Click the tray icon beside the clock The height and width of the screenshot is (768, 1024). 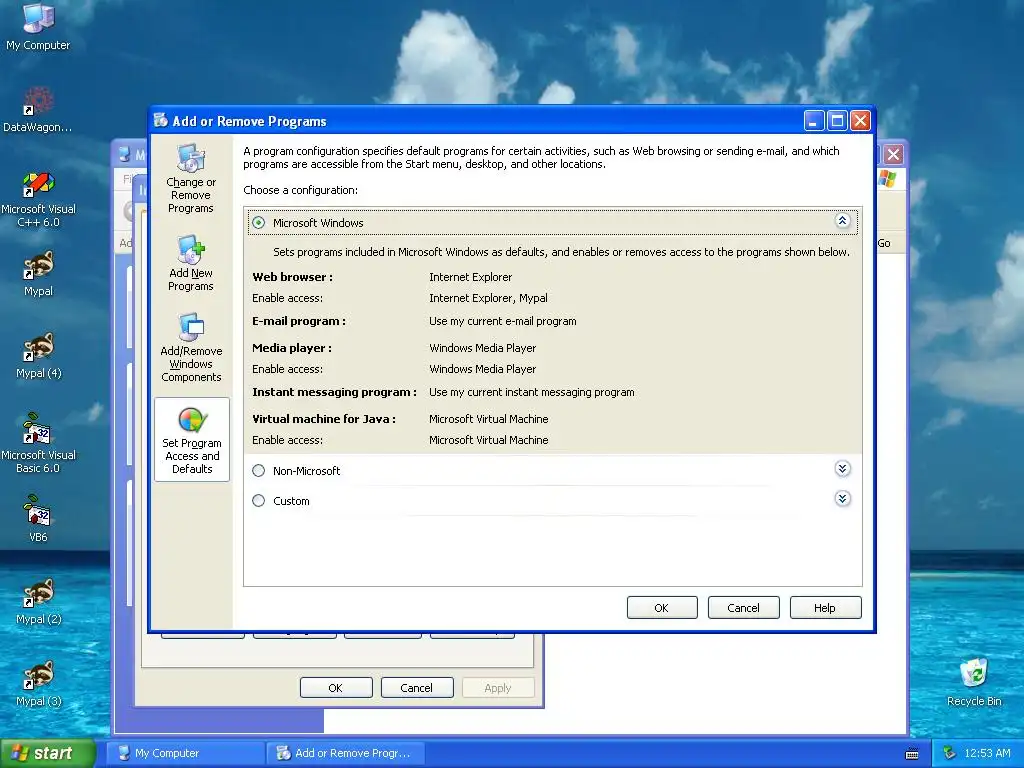[x=949, y=753]
